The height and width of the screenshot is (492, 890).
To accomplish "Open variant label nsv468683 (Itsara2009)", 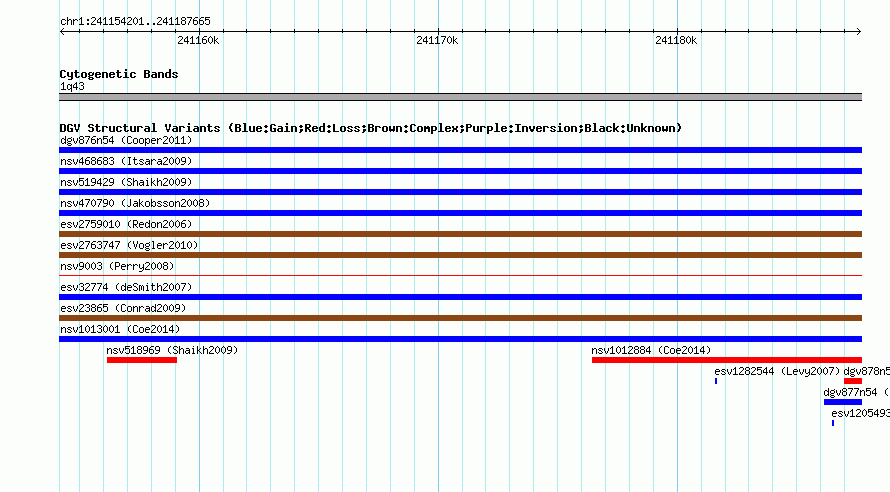I will [126, 161].
